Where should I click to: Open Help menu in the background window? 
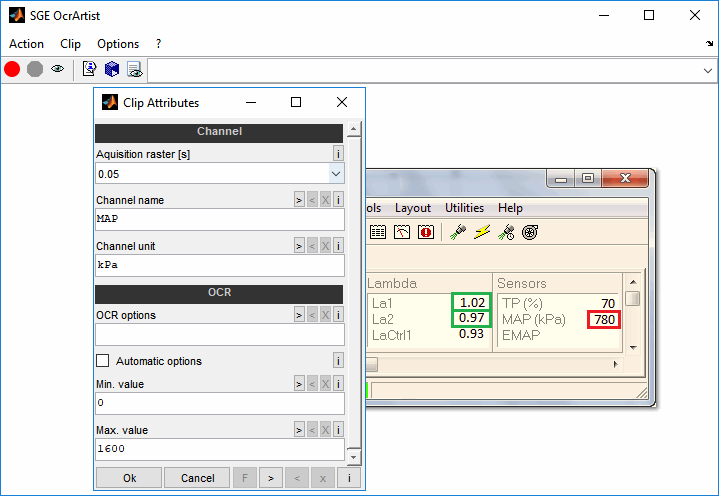coord(510,208)
